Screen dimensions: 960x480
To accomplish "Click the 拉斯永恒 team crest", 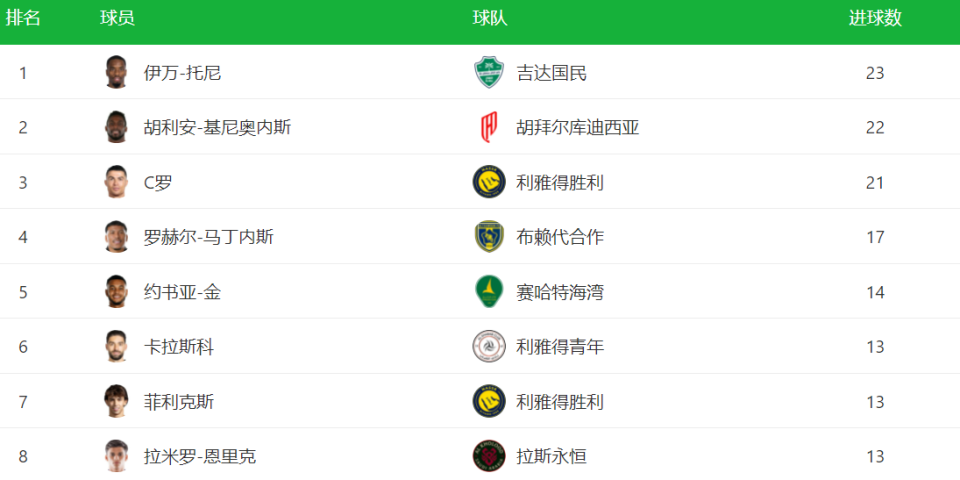I will (488, 456).
